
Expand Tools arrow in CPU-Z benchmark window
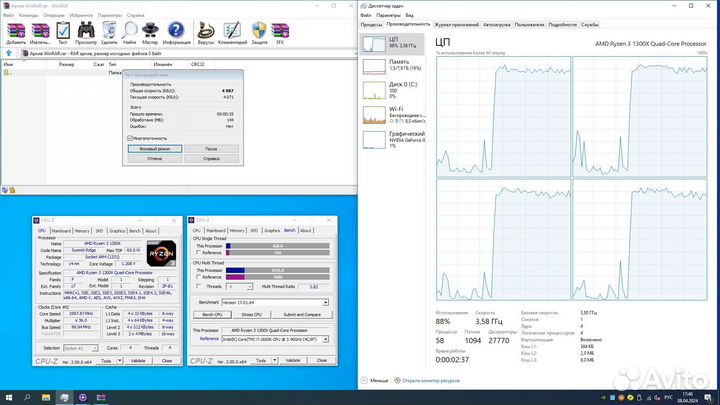(274, 361)
